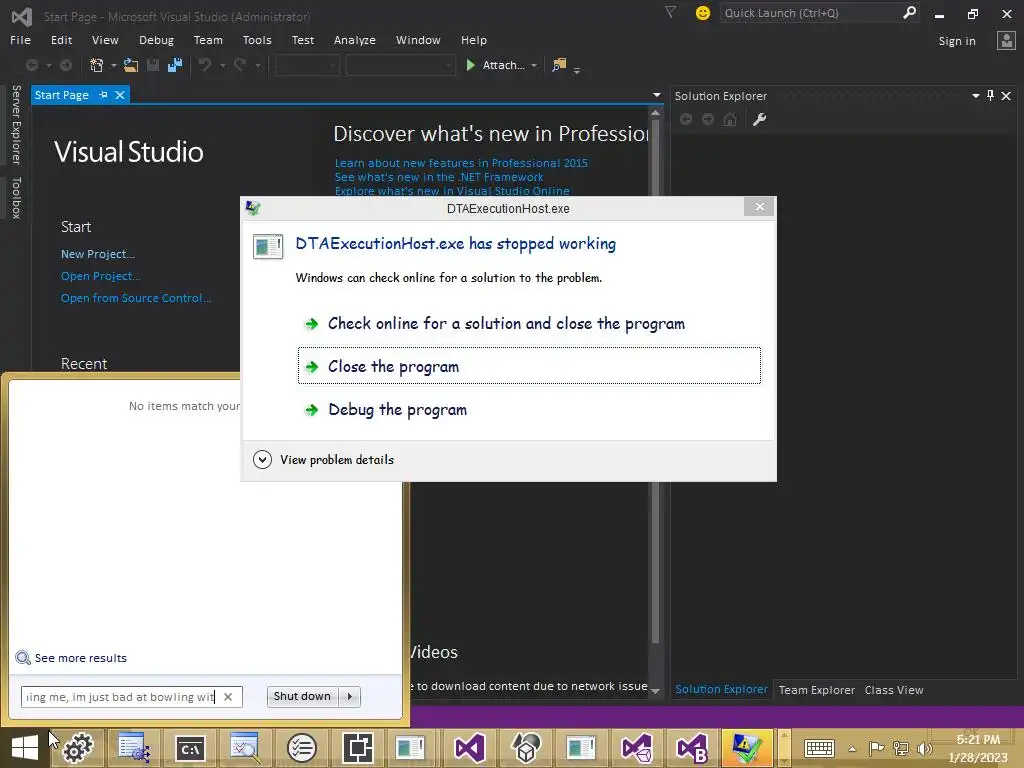Viewport: 1024px width, 768px height.
Task: Expand View problem details chevron
Action: point(263,460)
